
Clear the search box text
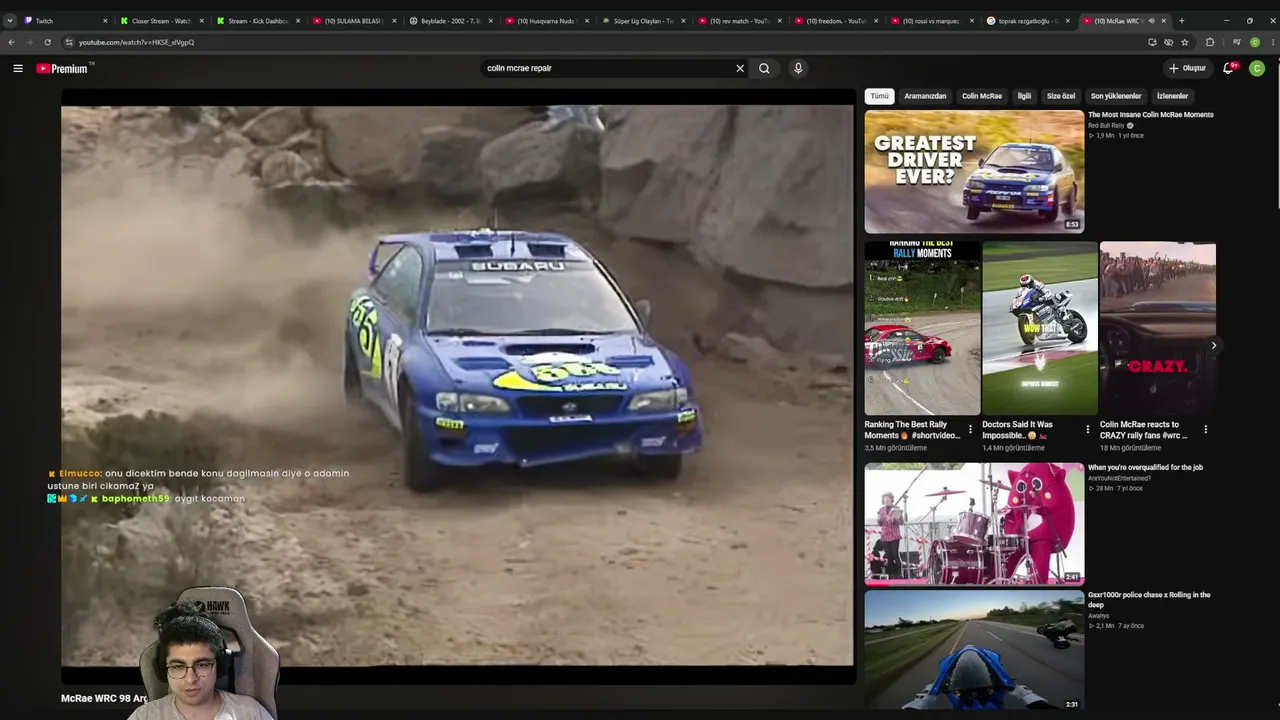point(740,68)
